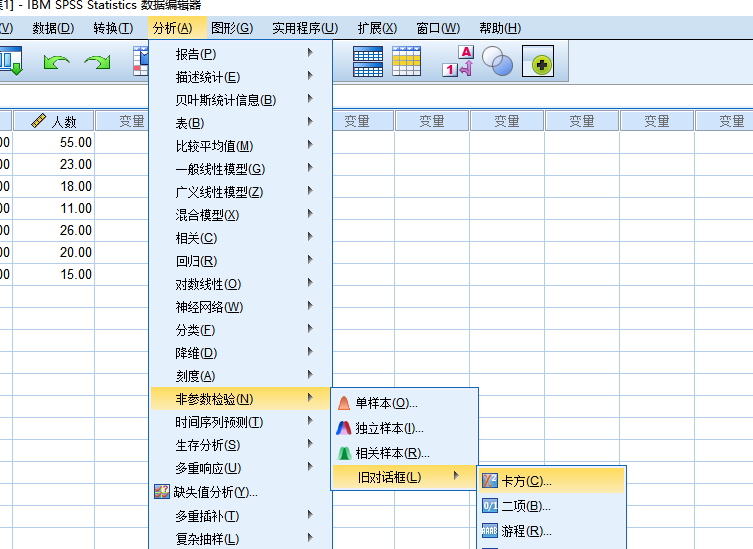Select the cell containing 15.00
This screenshot has width=753, height=549.
pyautogui.click(x=54, y=274)
